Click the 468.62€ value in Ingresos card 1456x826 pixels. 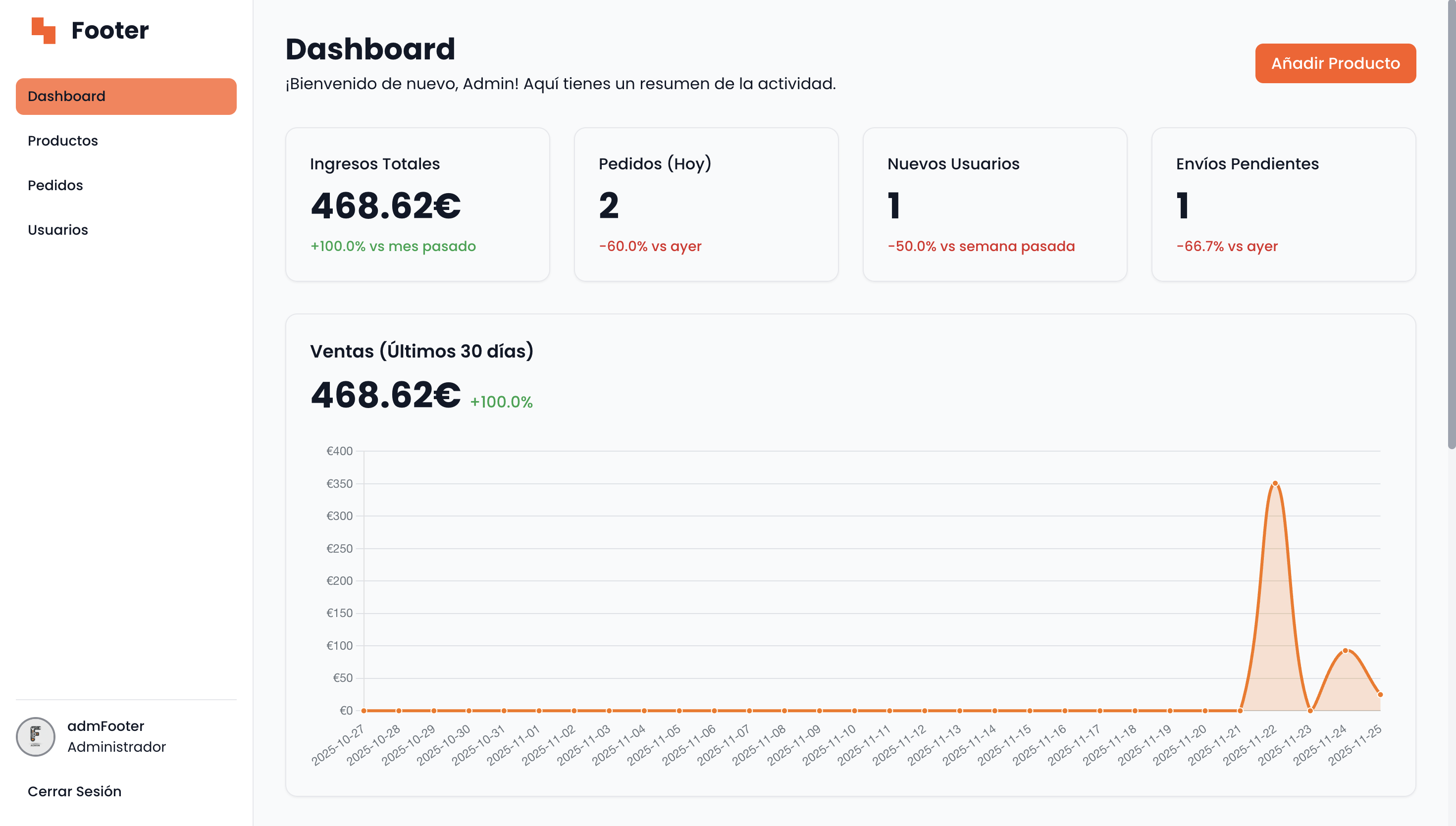(x=386, y=206)
